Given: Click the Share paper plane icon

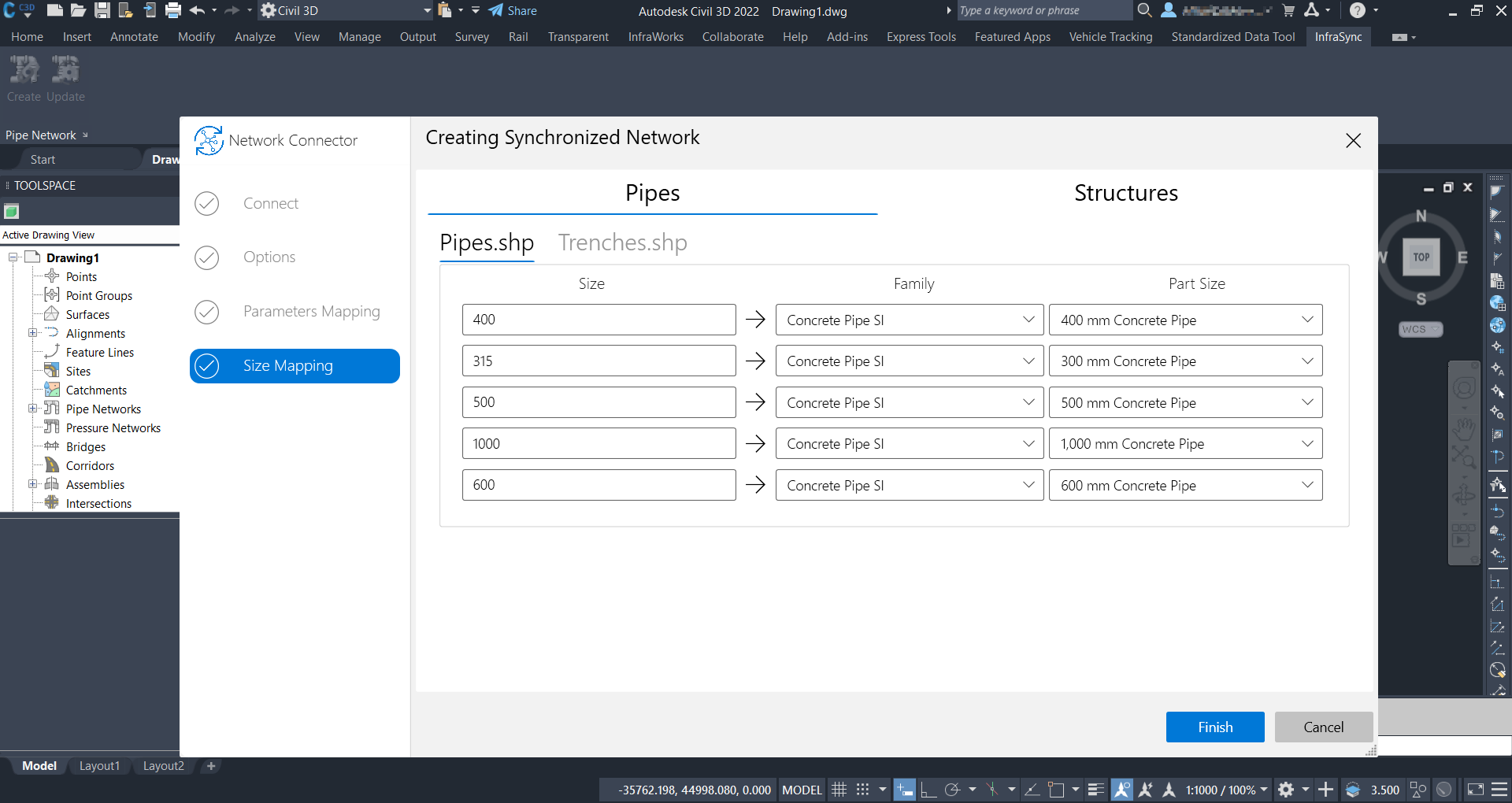Looking at the screenshot, I should coord(495,10).
